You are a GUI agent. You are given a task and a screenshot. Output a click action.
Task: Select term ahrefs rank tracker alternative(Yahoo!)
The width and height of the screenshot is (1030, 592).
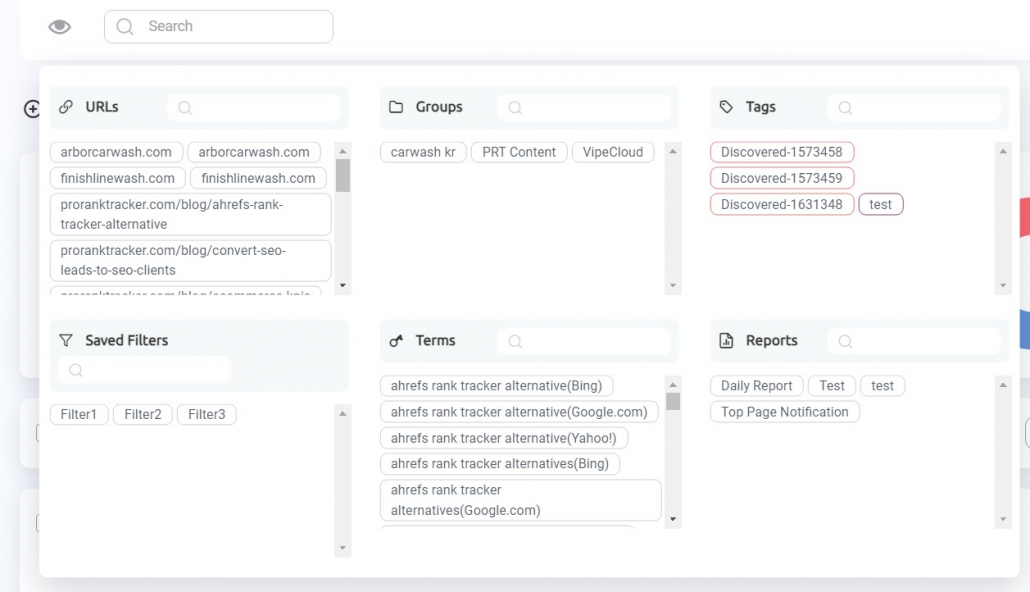tap(504, 438)
